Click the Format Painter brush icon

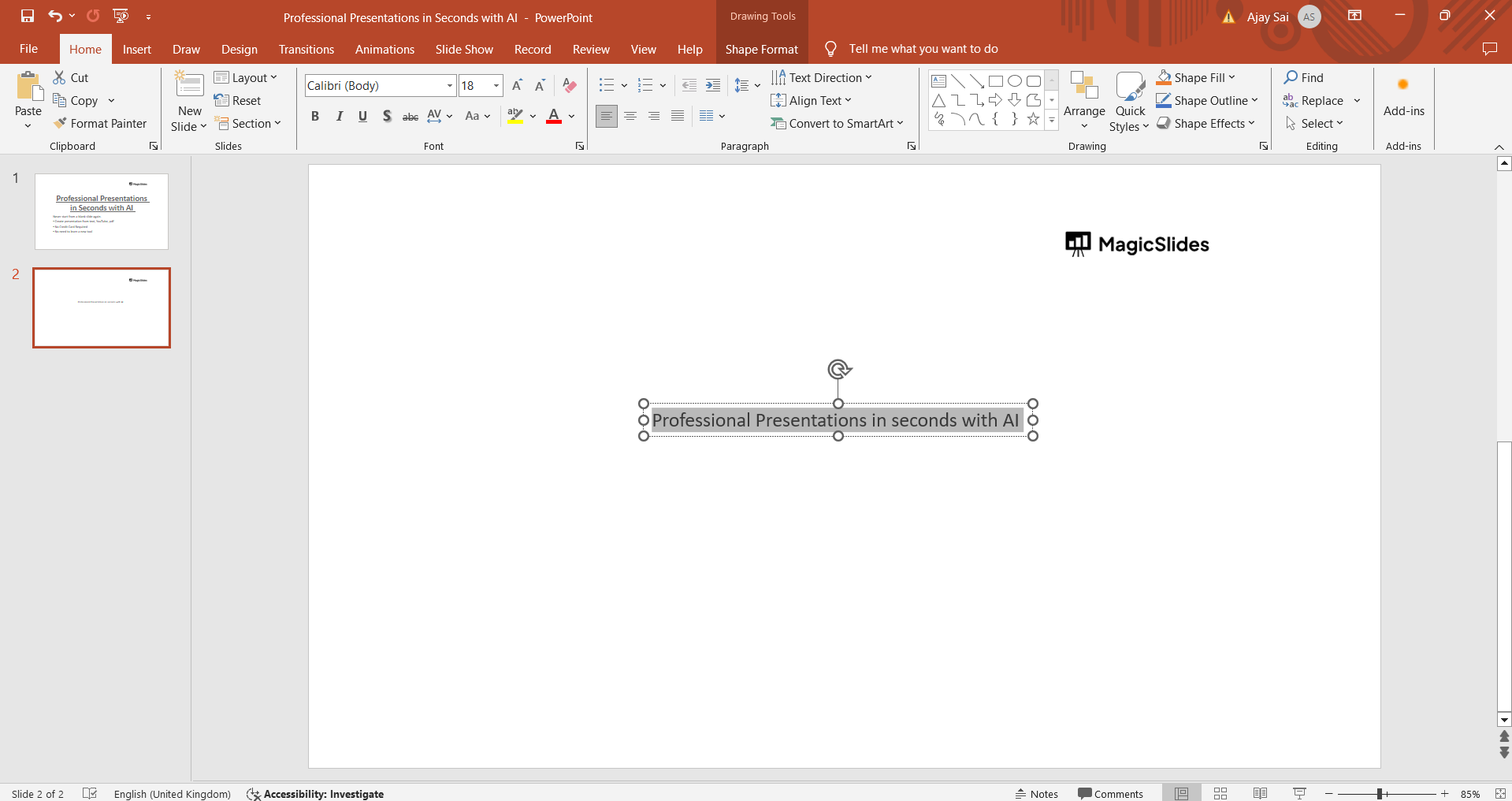pos(60,124)
